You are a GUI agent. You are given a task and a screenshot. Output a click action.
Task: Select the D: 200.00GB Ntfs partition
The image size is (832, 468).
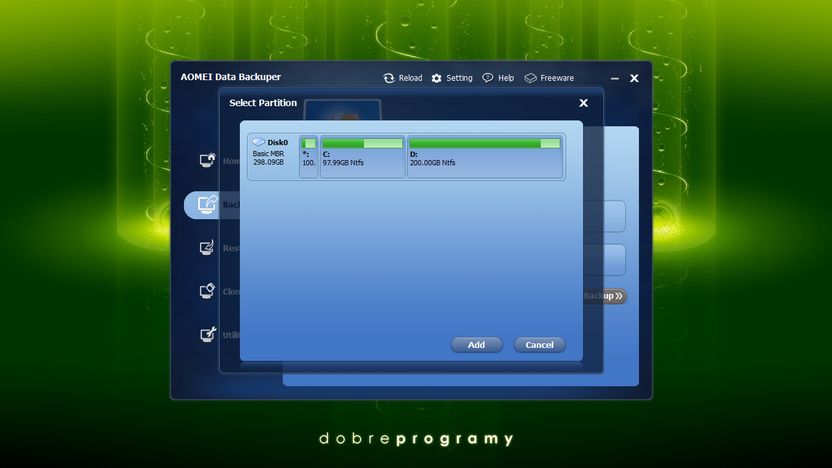click(484, 157)
